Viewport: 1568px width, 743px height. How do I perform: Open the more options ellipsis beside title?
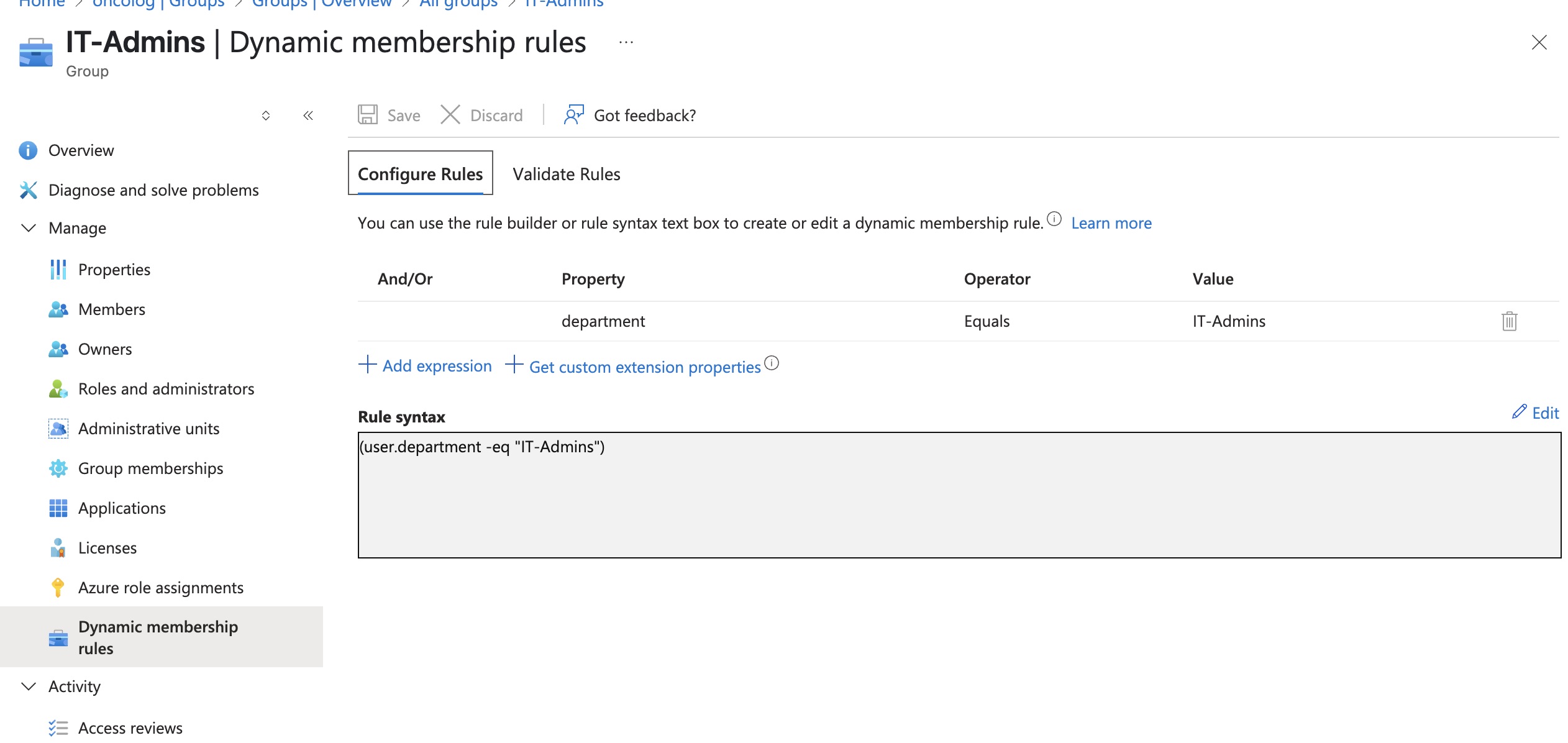pos(626,42)
